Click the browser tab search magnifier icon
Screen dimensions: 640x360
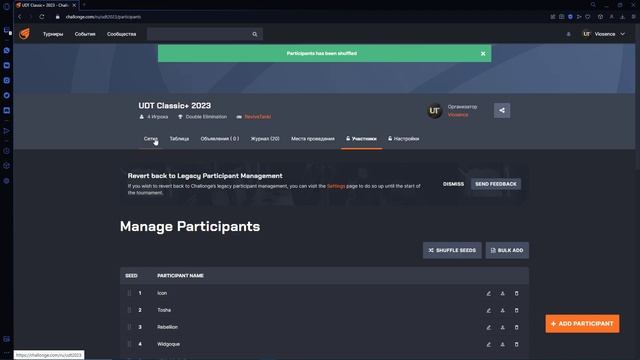coord(593,5)
